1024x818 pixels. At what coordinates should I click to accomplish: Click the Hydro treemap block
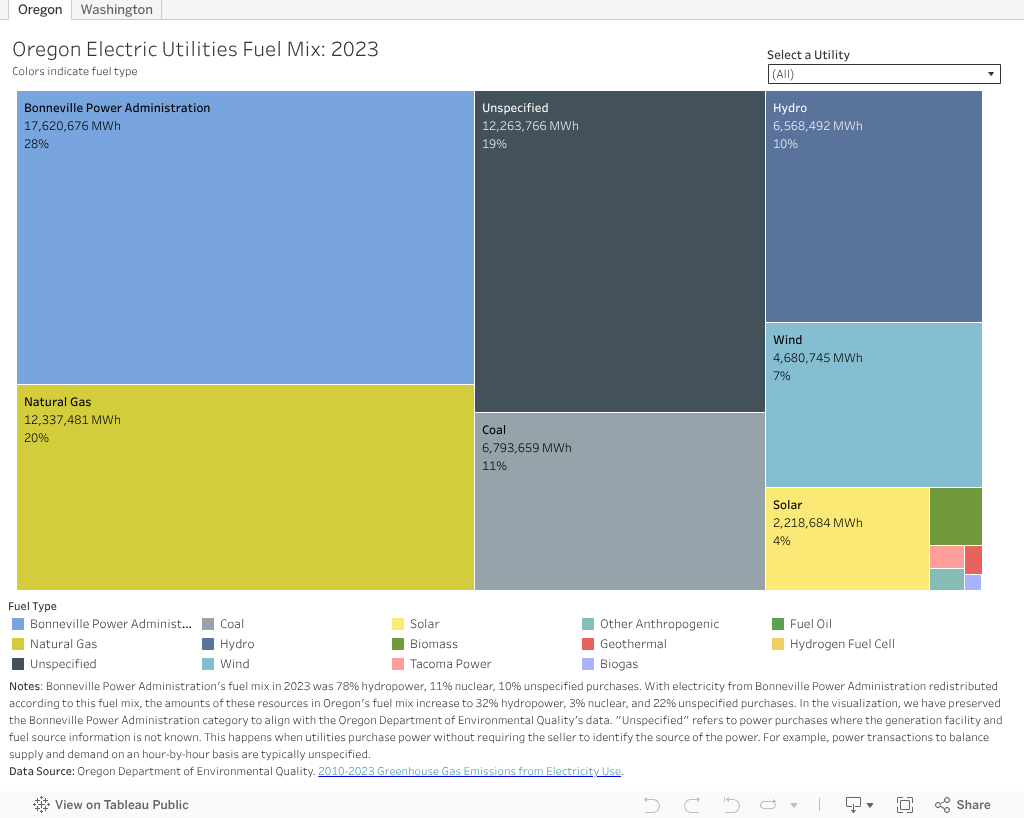click(x=874, y=206)
